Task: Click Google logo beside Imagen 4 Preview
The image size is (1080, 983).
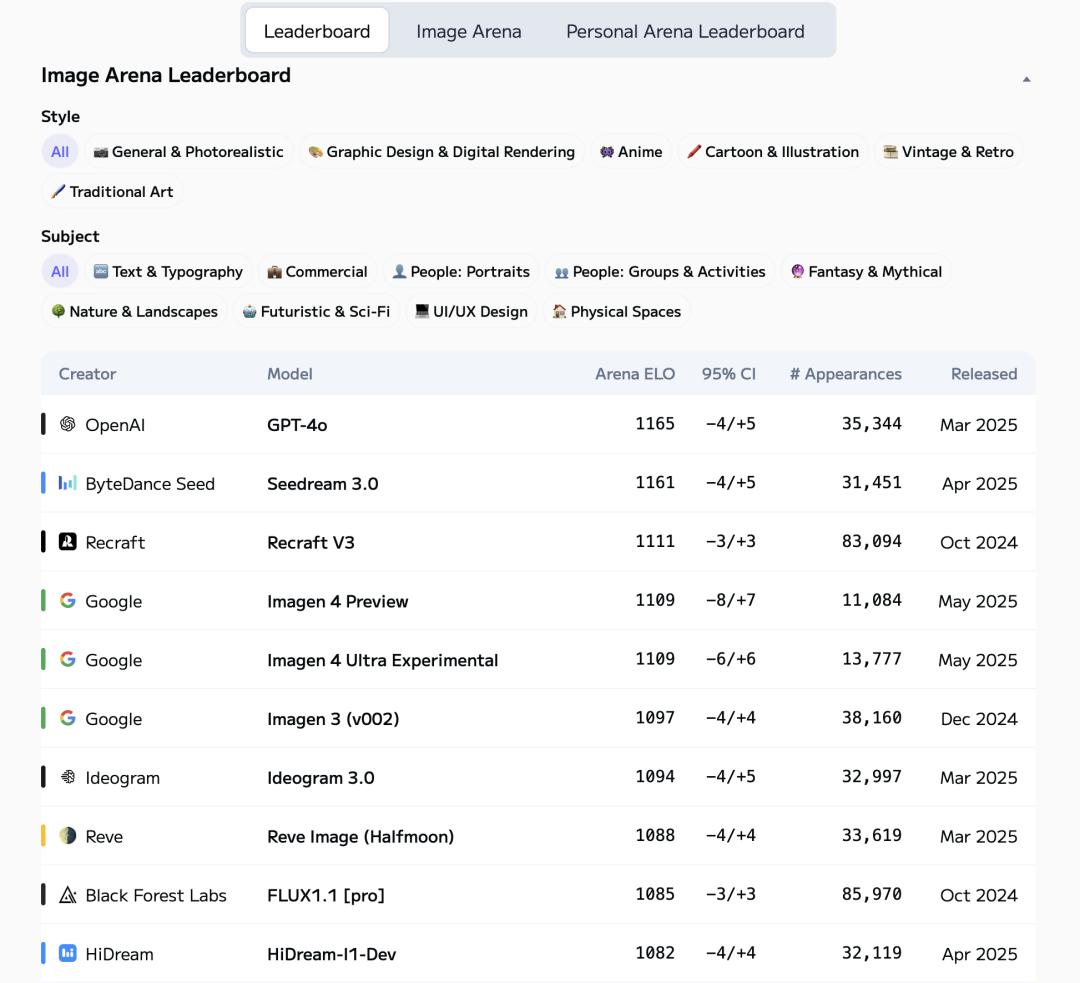Action: click(x=67, y=601)
